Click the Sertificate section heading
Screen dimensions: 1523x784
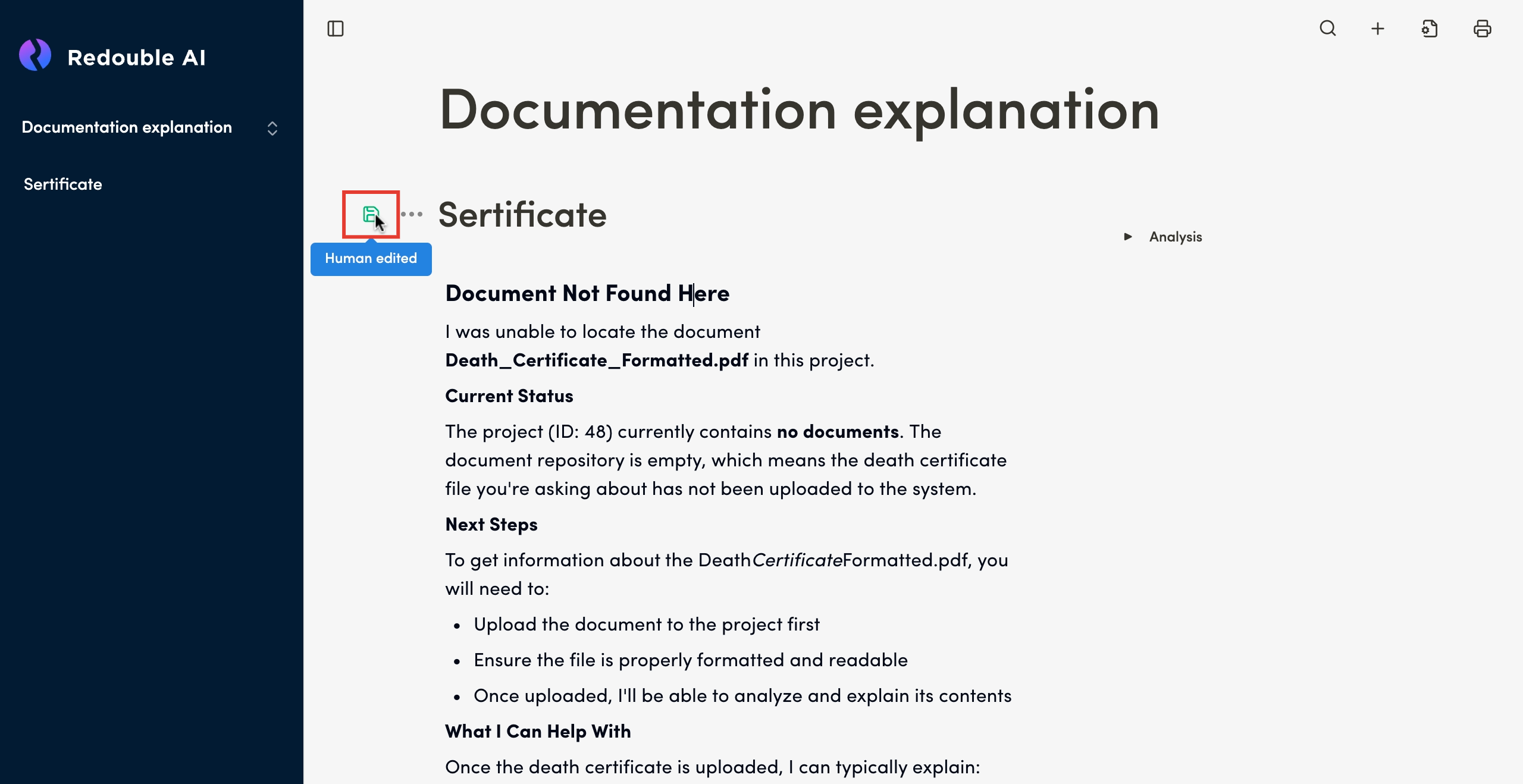tap(522, 215)
